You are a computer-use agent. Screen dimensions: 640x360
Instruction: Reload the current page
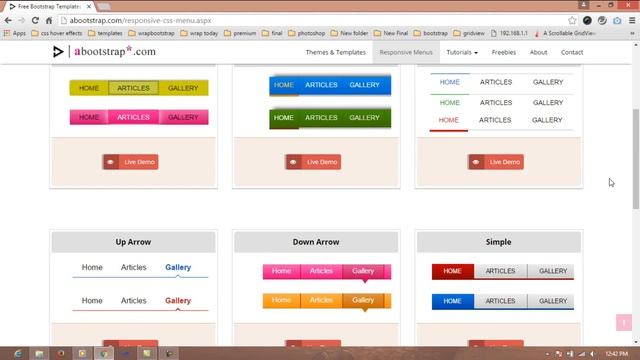click(35, 20)
